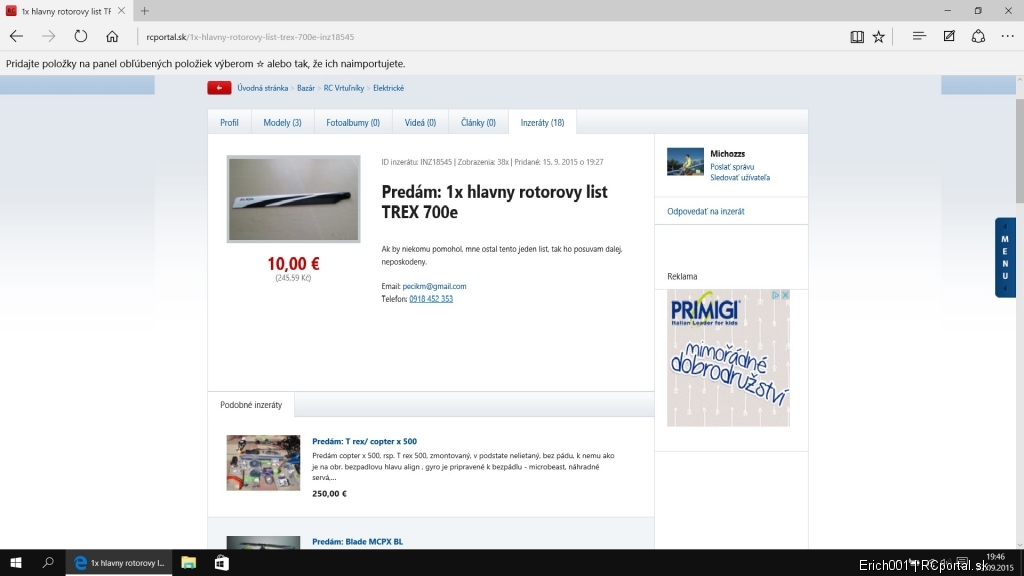
Task: Open the Fotoalbumy (0) tab
Action: (353, 122)
